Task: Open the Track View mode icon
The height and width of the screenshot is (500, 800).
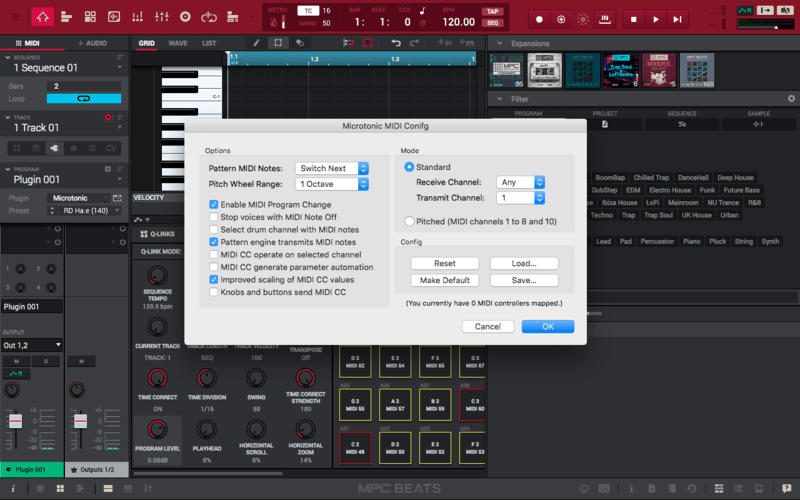Action: [x=66, y=17]
